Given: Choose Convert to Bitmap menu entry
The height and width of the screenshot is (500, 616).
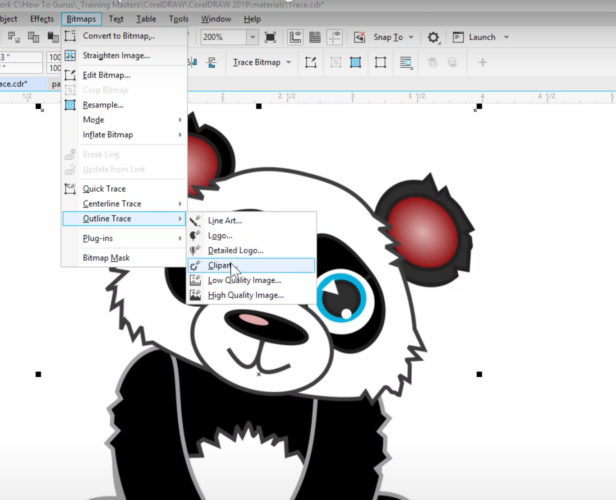Looking at the screenshot, I should pos(124,36).
